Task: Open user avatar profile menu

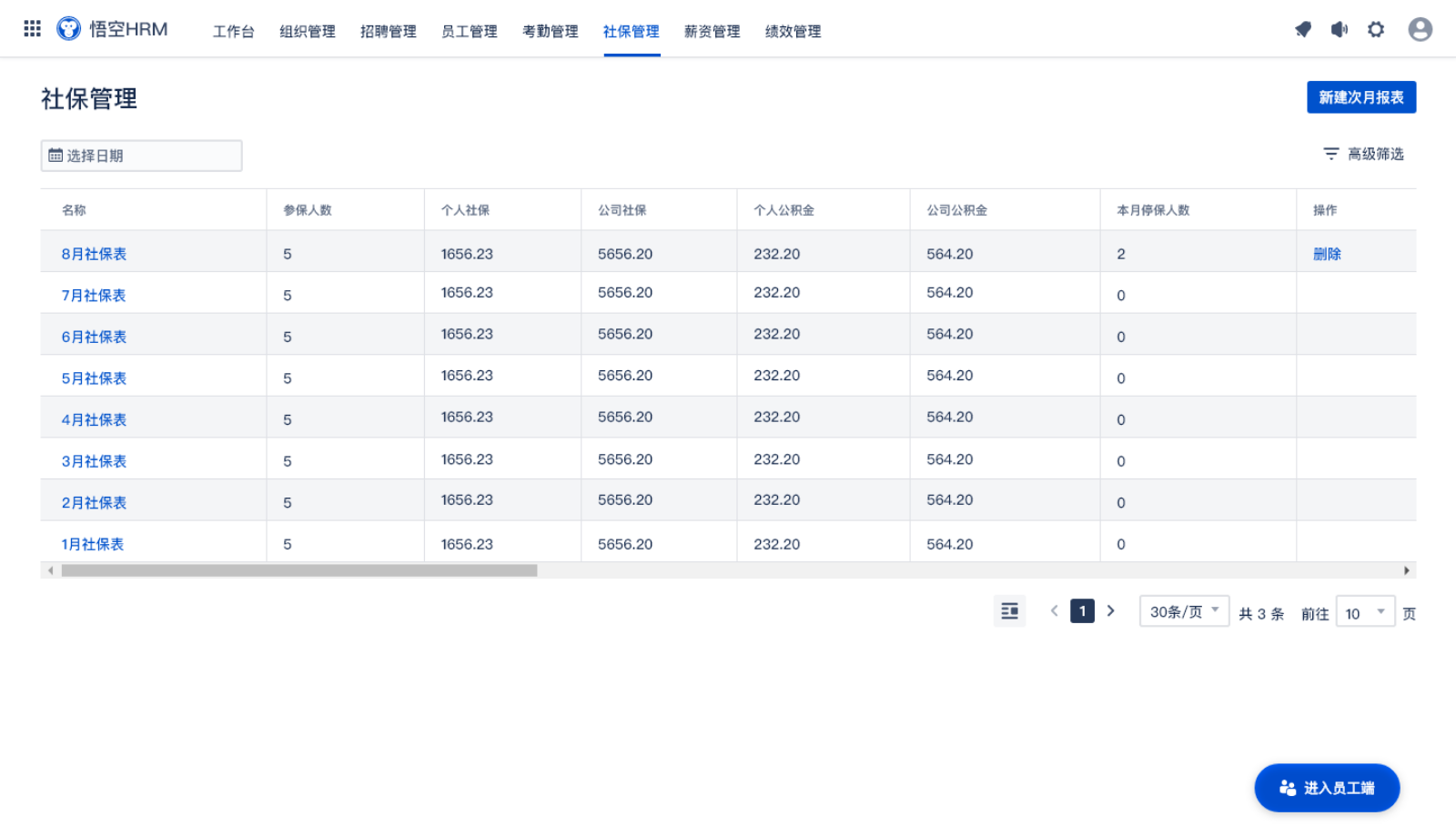Action: point(1420,30)
